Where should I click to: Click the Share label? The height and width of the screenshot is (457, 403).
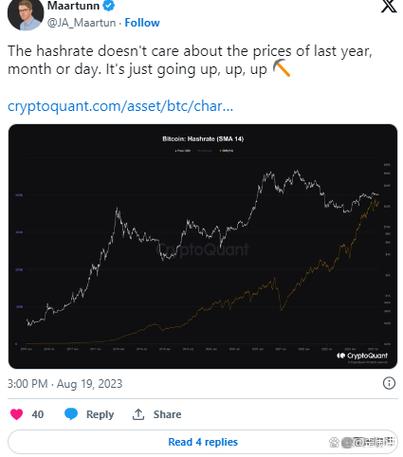(x=167, y=414)
